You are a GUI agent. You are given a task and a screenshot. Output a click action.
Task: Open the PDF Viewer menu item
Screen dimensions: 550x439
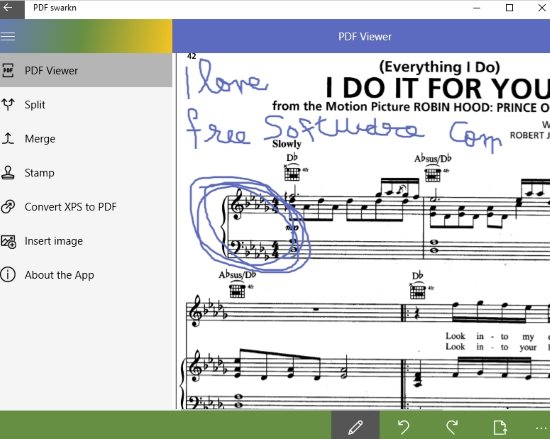86,70
